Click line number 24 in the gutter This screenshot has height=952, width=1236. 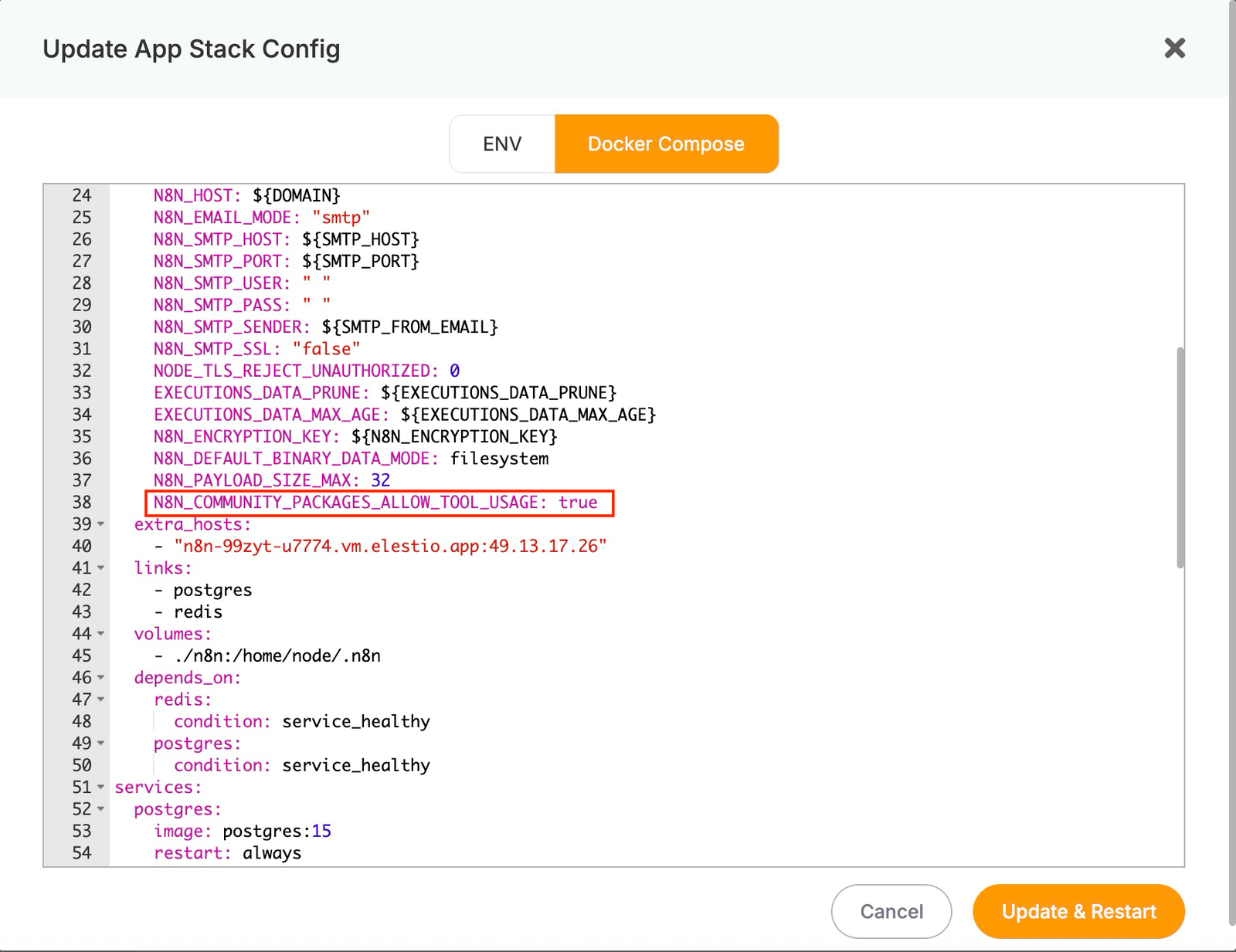click(x=80, y=195)
